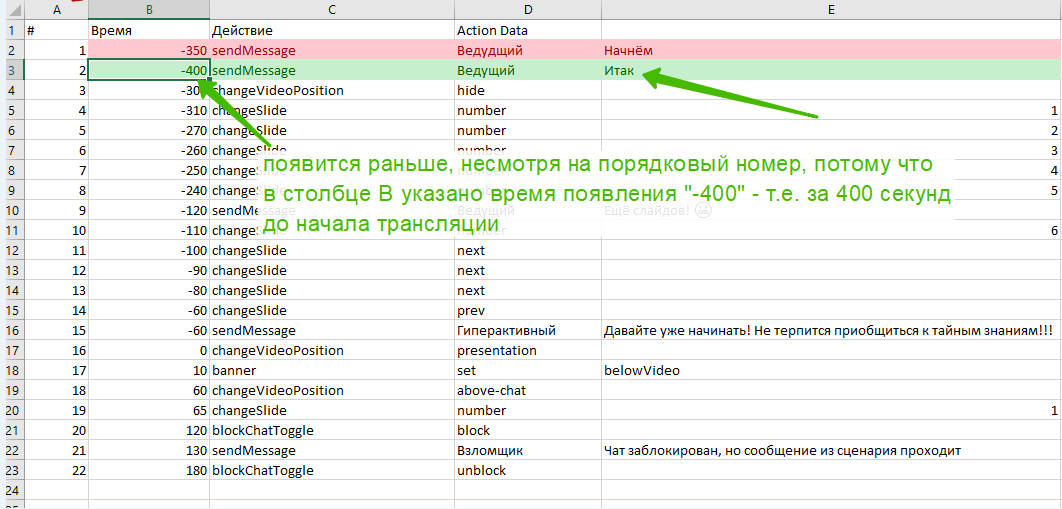Select the "unblock" cell
Viewport: 1062px width, 509px height.
(526, 471)
